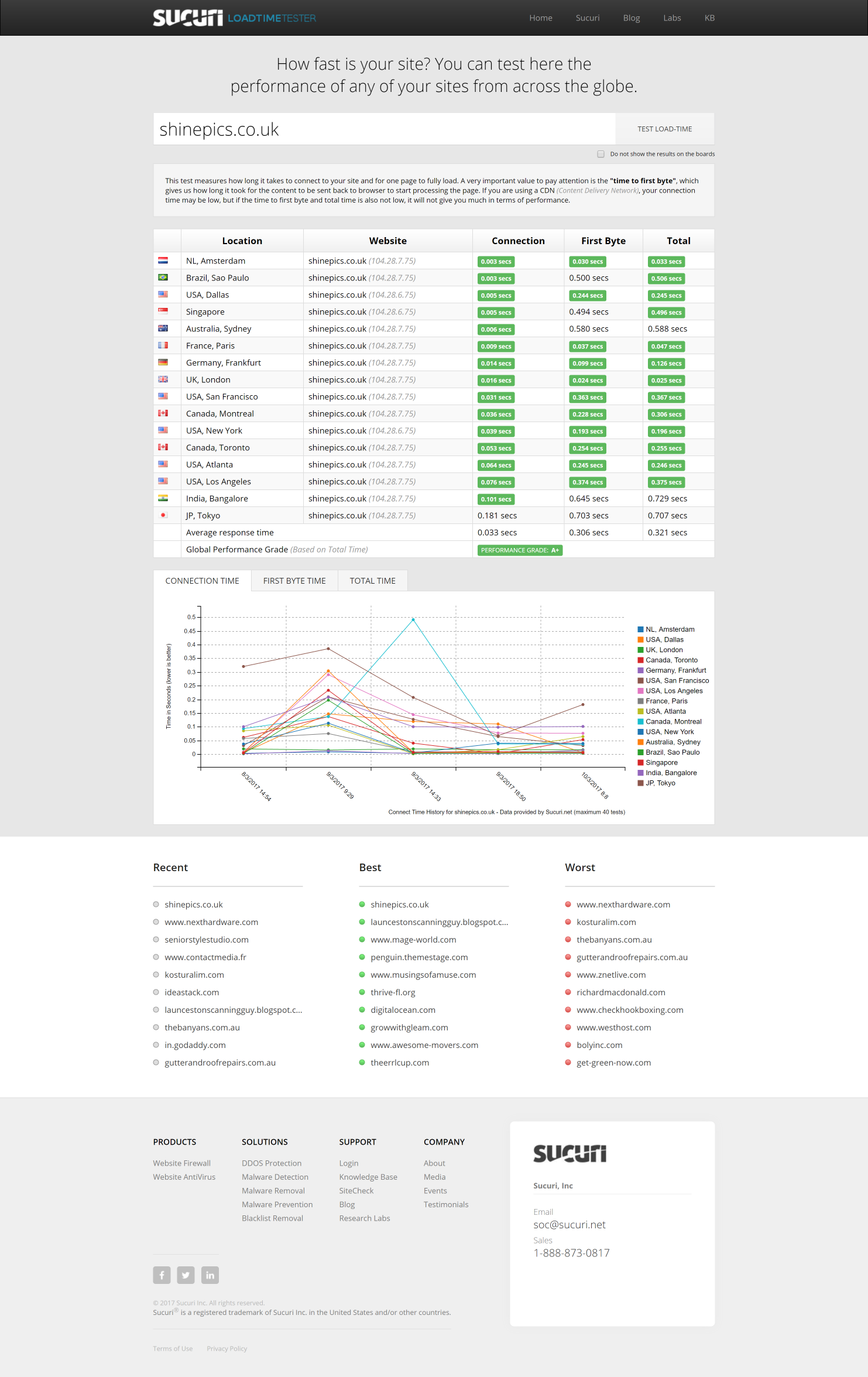Viewport: 868px width, 1377px height.
Task: Click the Japan flag icon for Tokyo
Action: point(163,515)
